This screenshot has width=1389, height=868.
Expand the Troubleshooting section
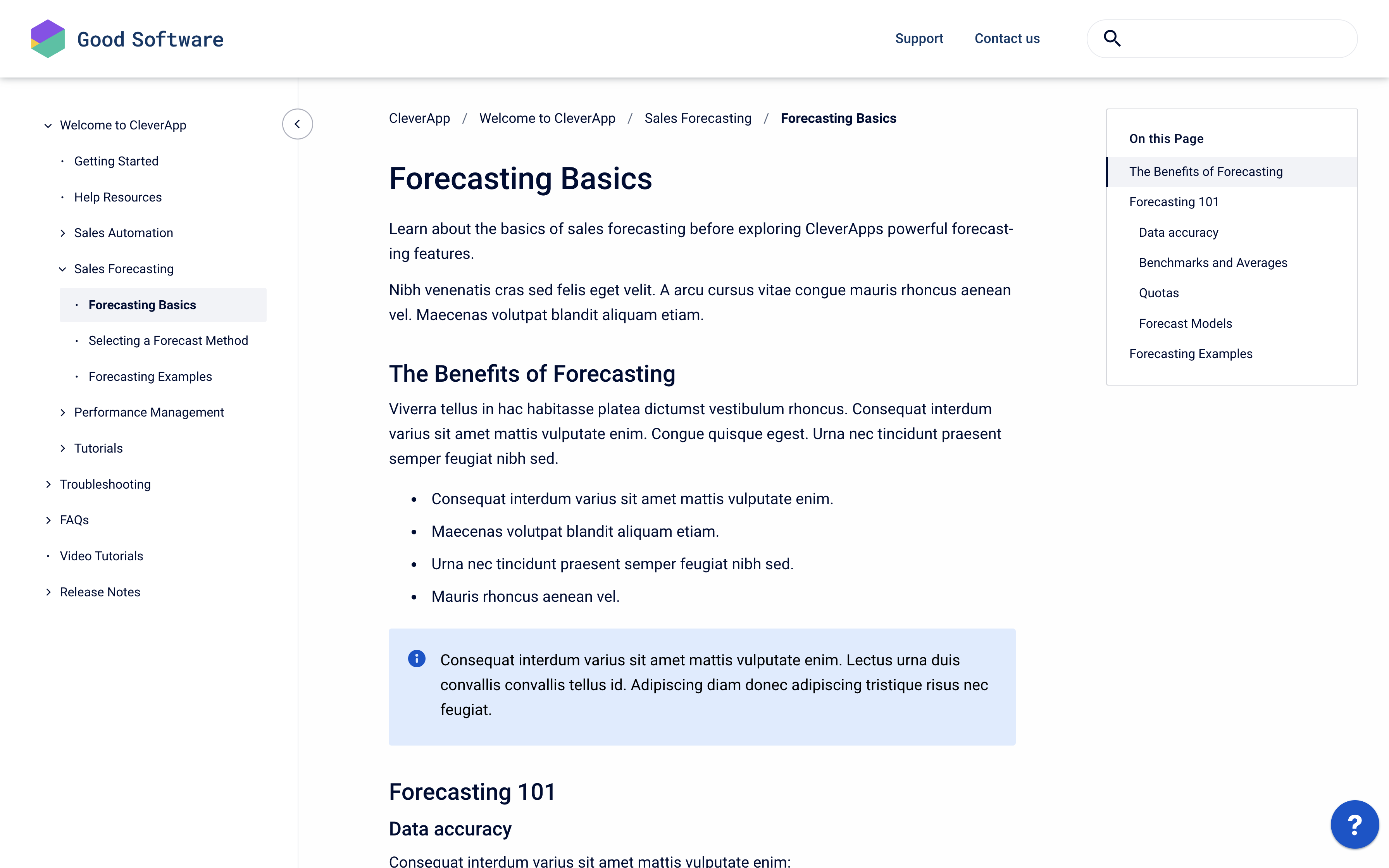48,484
